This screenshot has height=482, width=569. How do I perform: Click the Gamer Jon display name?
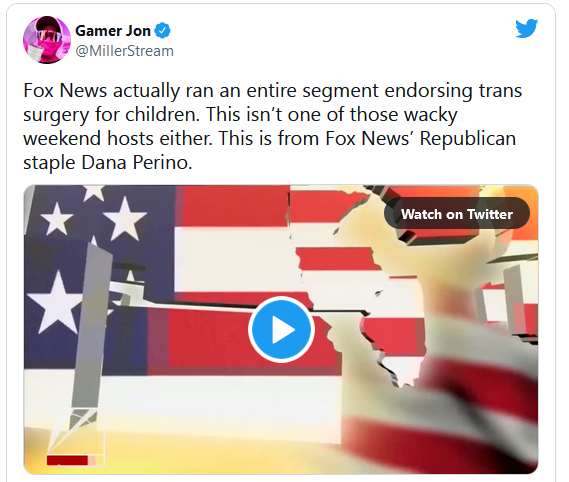(113, 30)
